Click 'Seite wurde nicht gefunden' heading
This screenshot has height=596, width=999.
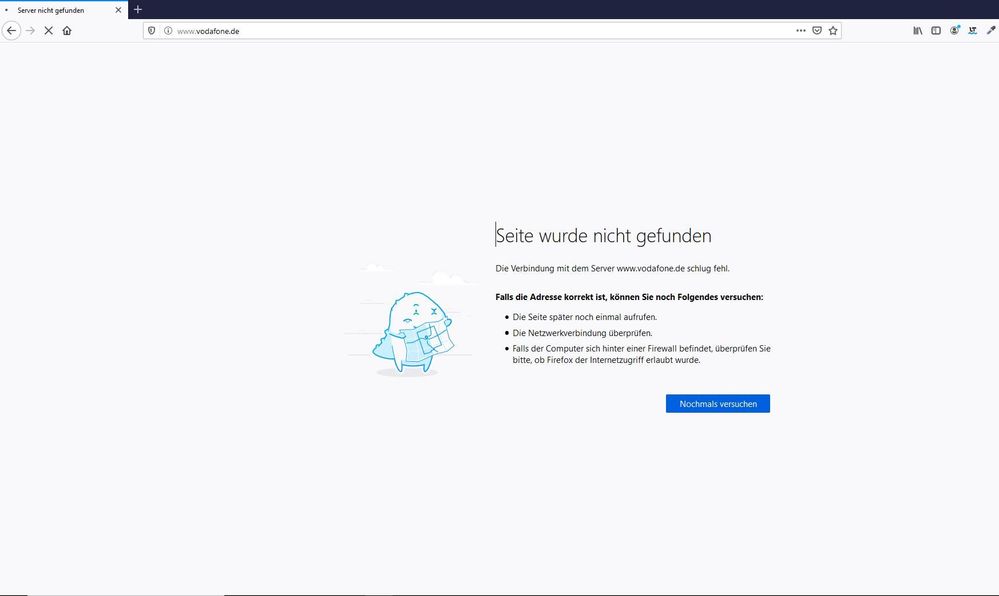coord(603,236)
